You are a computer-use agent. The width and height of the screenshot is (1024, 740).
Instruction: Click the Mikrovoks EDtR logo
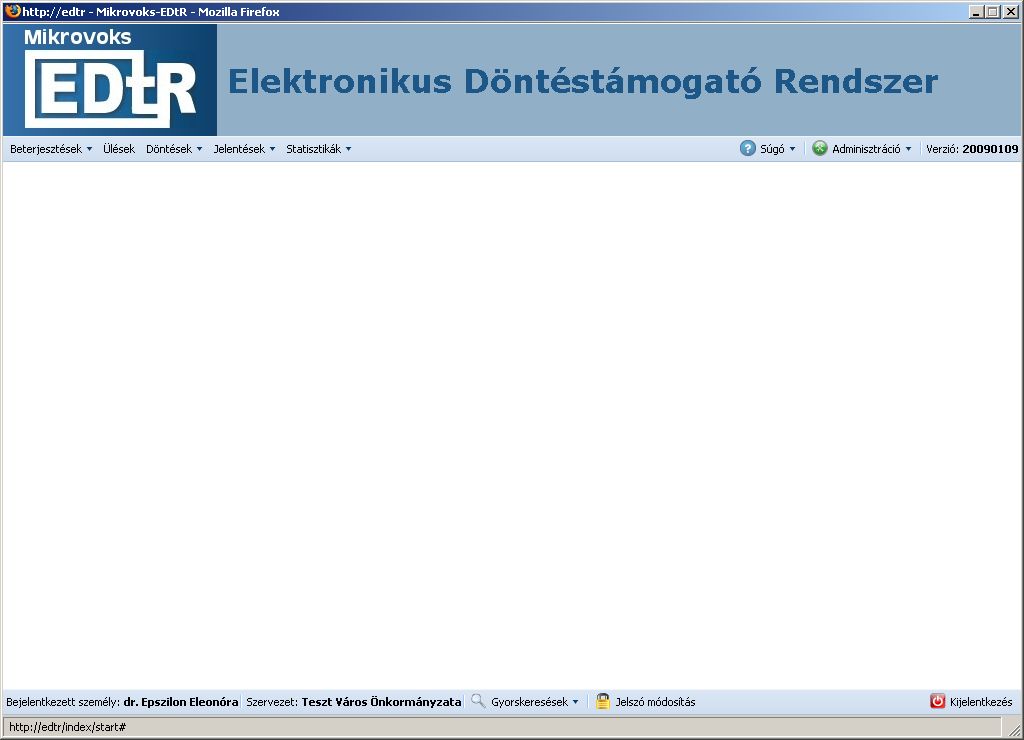pyautogui.click(x=110, y=80)
